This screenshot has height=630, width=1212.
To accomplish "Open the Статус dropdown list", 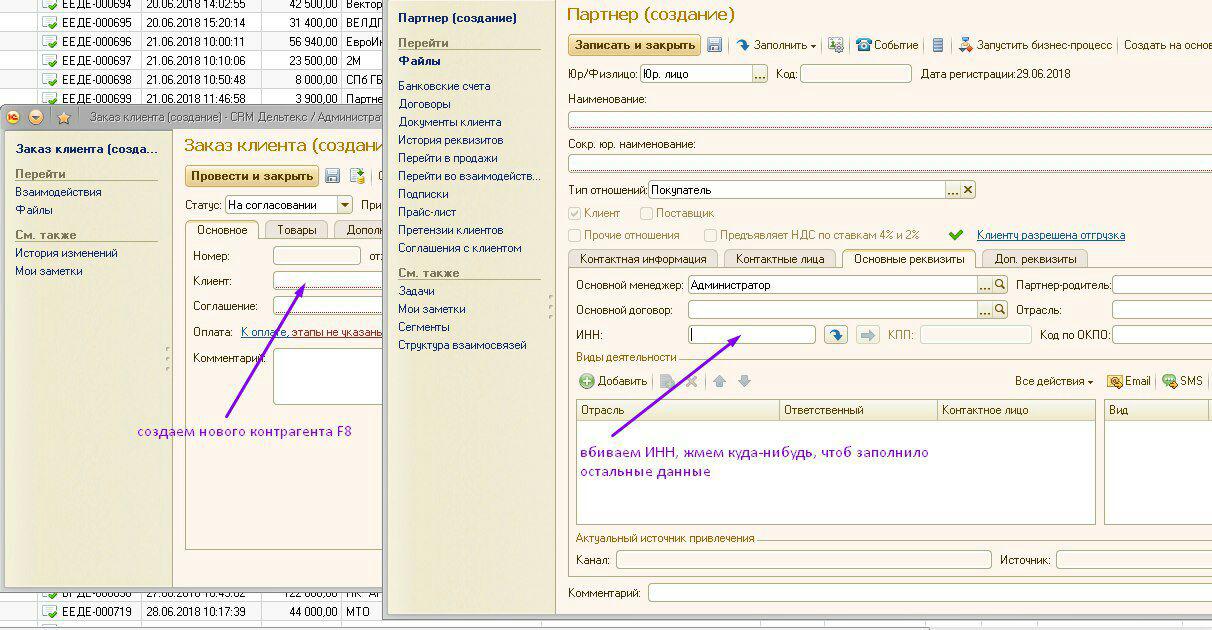I will (345, 205).
